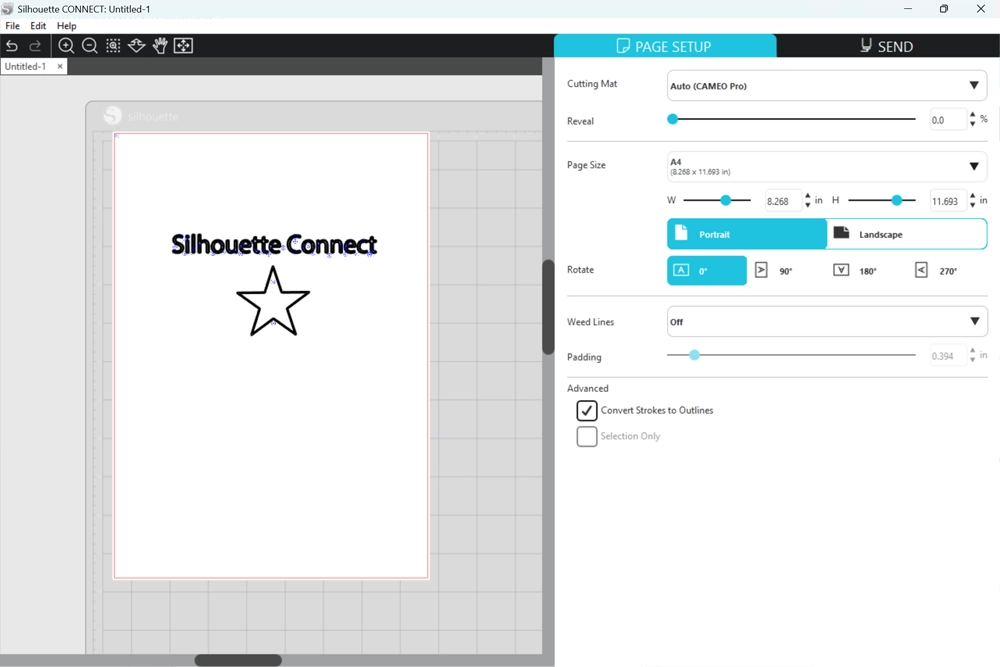Uncheck Convert Strokes to Outlines
The image size is (1000, 667).
(x=587, y=411)
